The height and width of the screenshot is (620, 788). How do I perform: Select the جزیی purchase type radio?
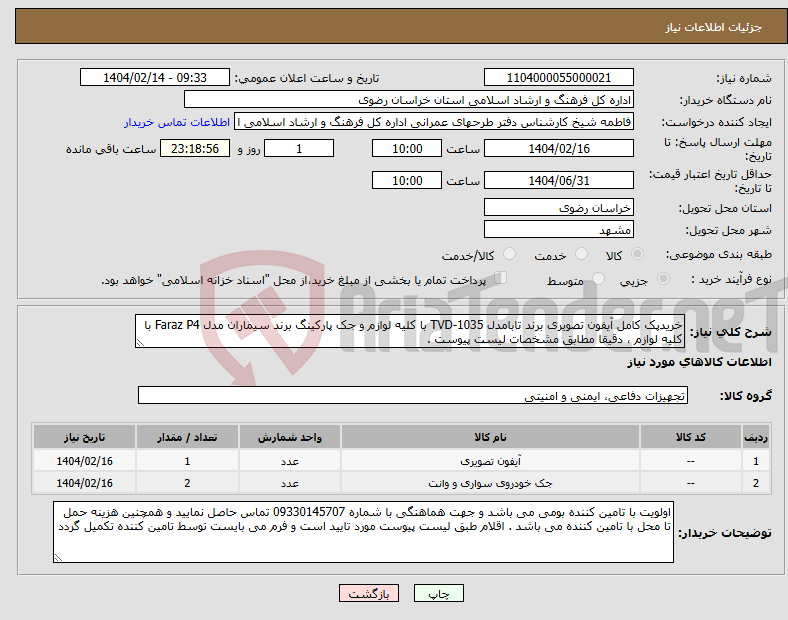click(663, 279)
